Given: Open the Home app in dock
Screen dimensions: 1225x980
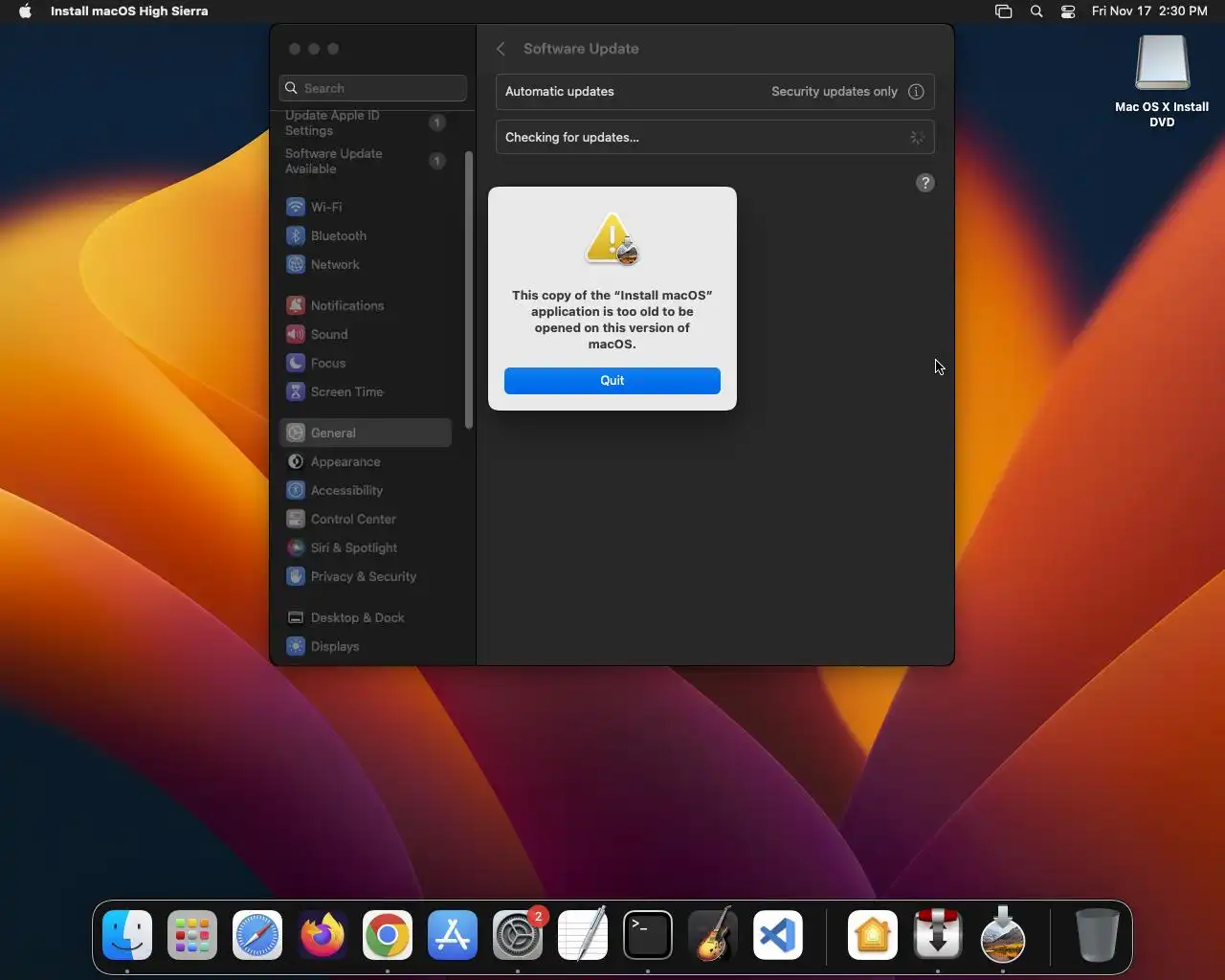Looking at the screenshot, I should 873,935.
